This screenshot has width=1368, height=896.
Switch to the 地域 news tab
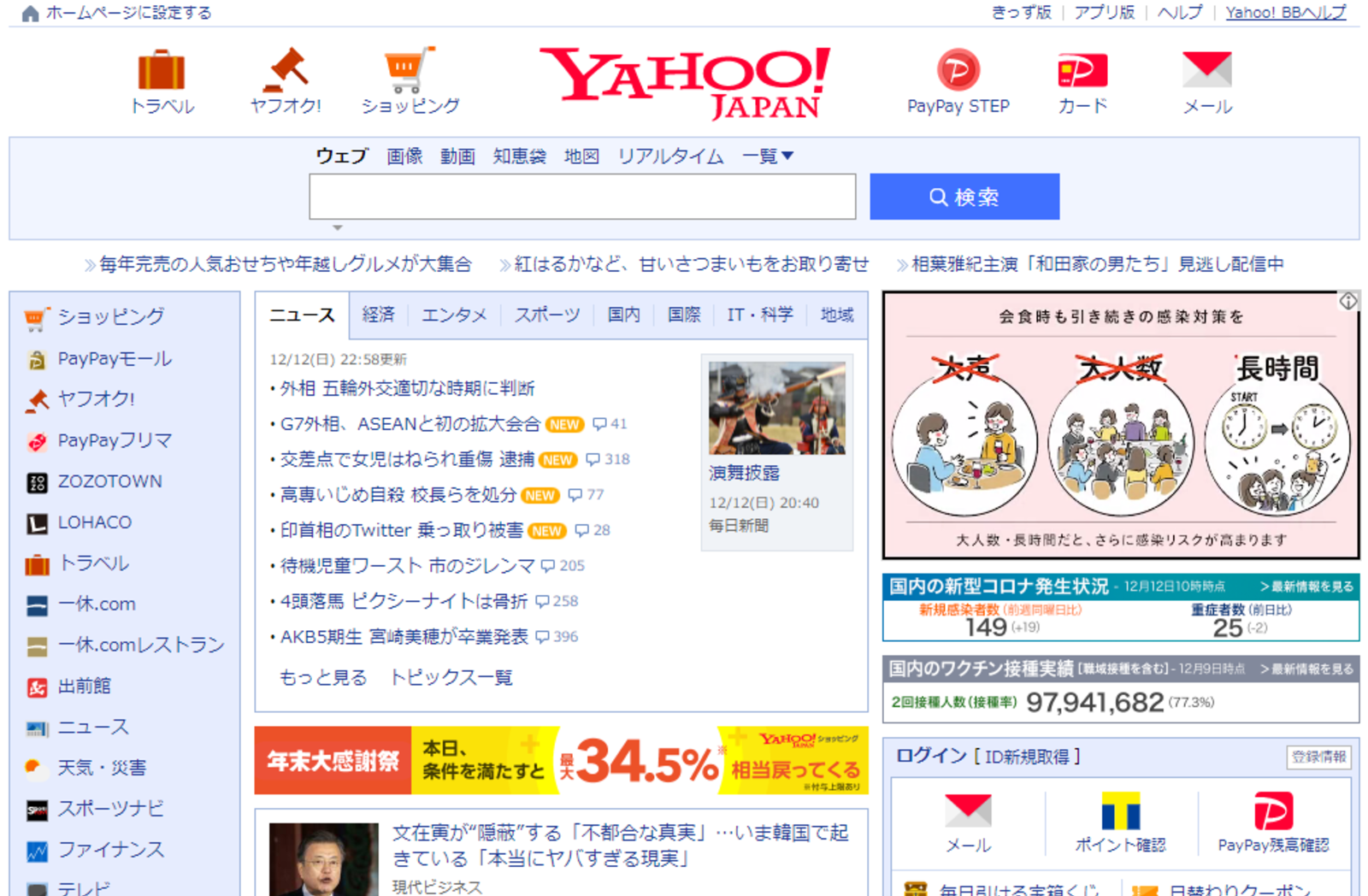pyautogui.click(x=837, y=315)
